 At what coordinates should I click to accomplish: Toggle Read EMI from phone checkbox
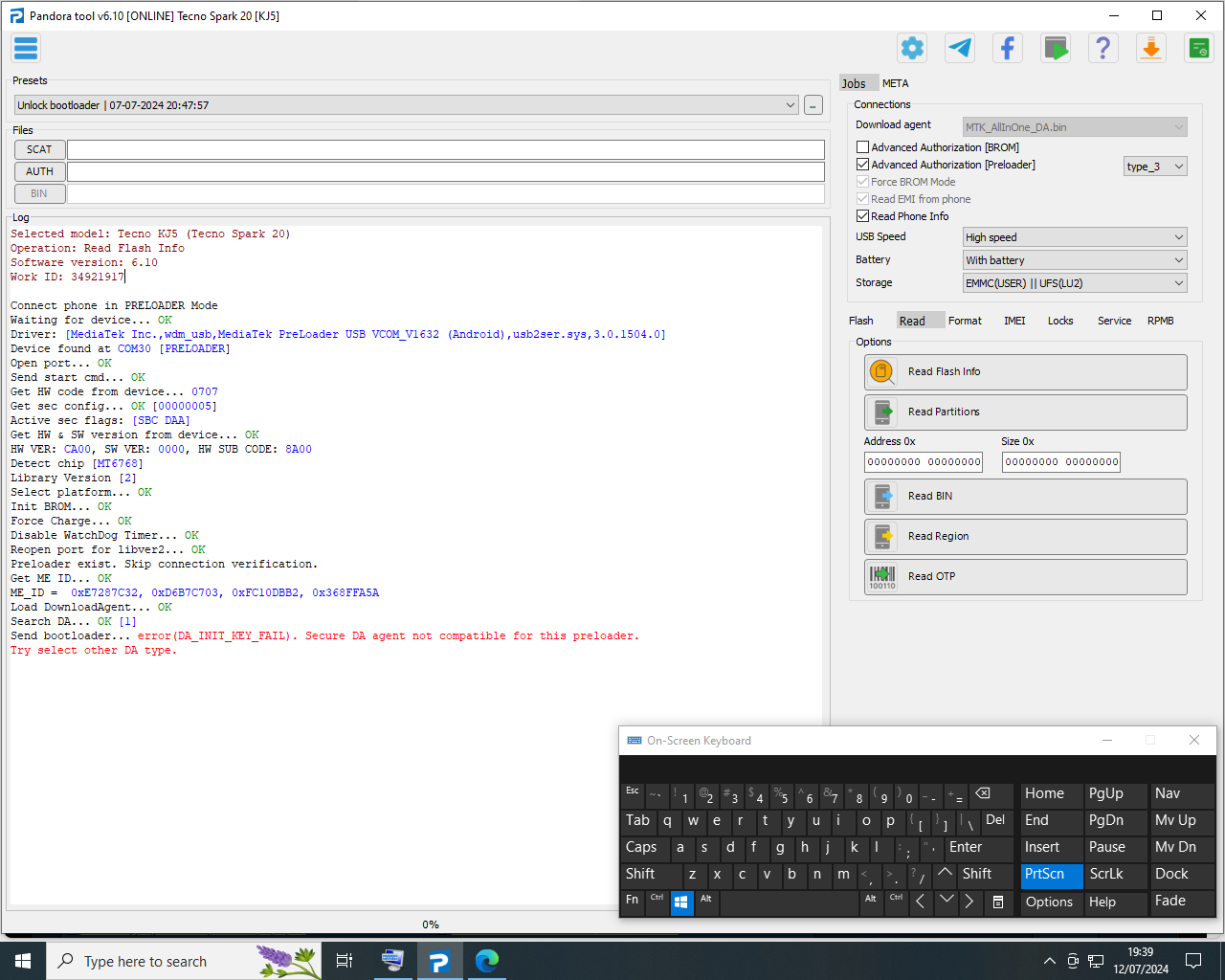[863, 199]
